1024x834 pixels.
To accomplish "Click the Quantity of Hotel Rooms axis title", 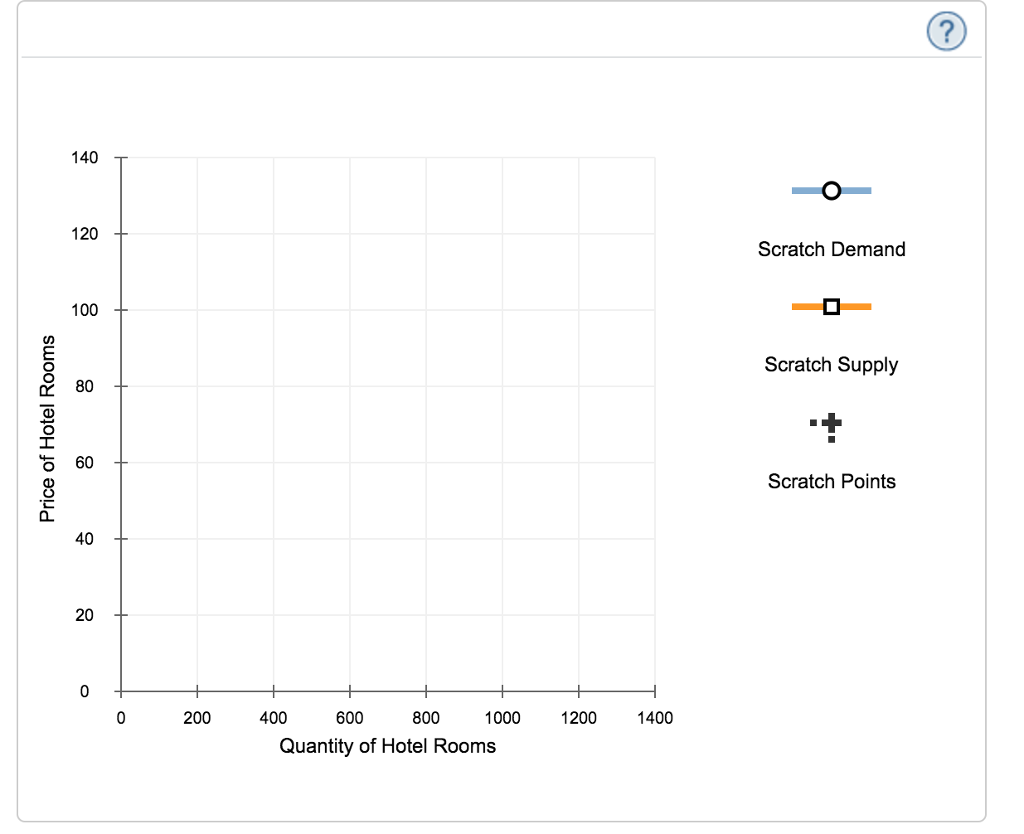I will tap(387, 746).
